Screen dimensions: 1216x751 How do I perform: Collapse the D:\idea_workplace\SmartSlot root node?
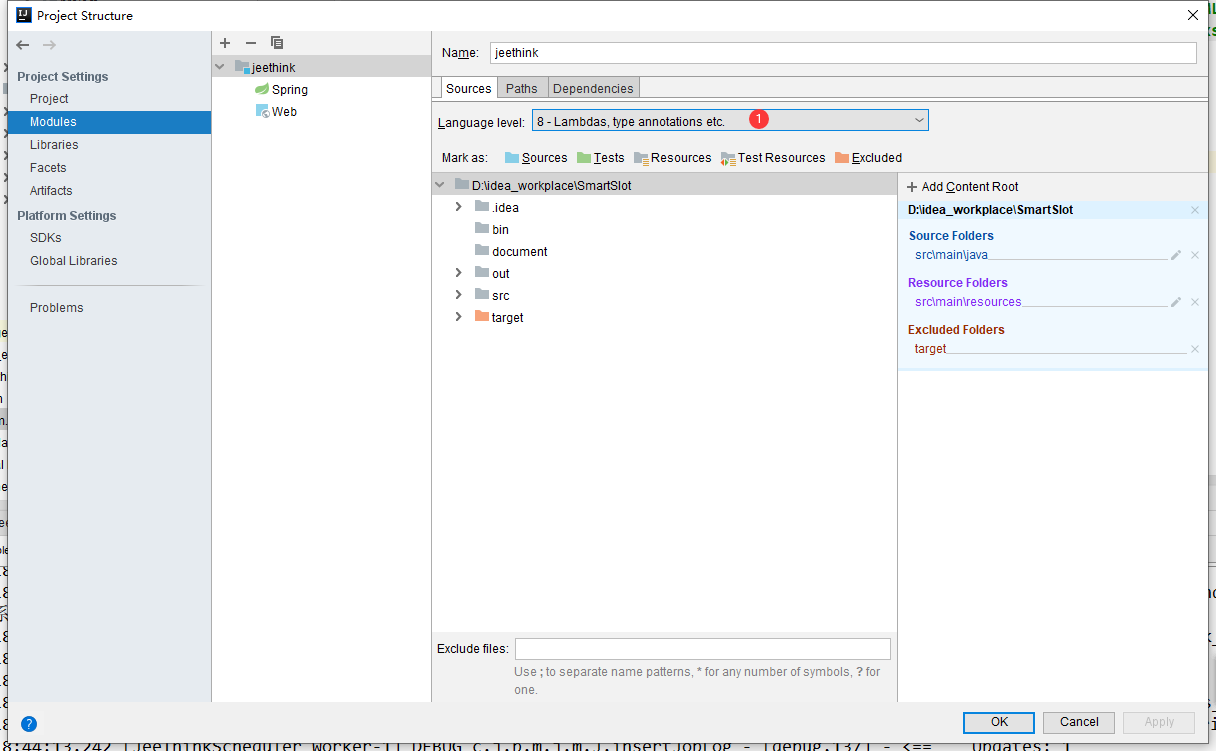pos(439,185)
